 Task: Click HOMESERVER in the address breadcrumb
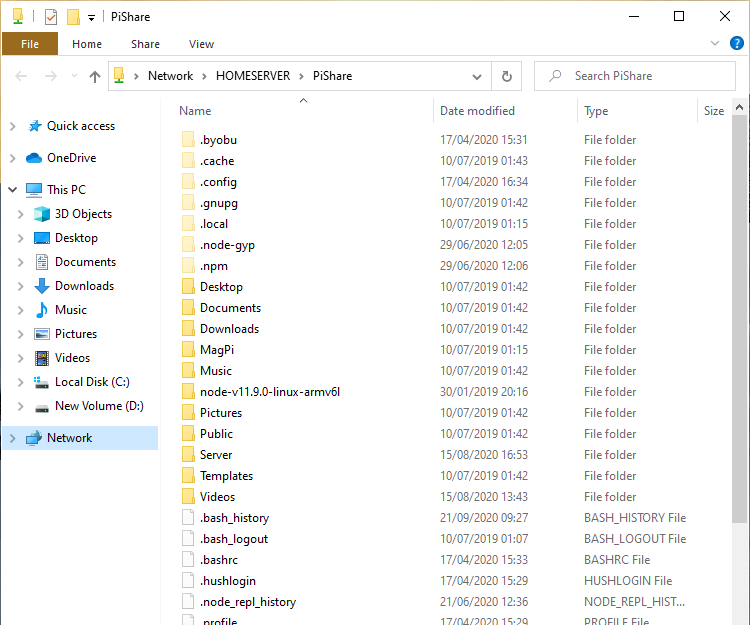(253, 76)
